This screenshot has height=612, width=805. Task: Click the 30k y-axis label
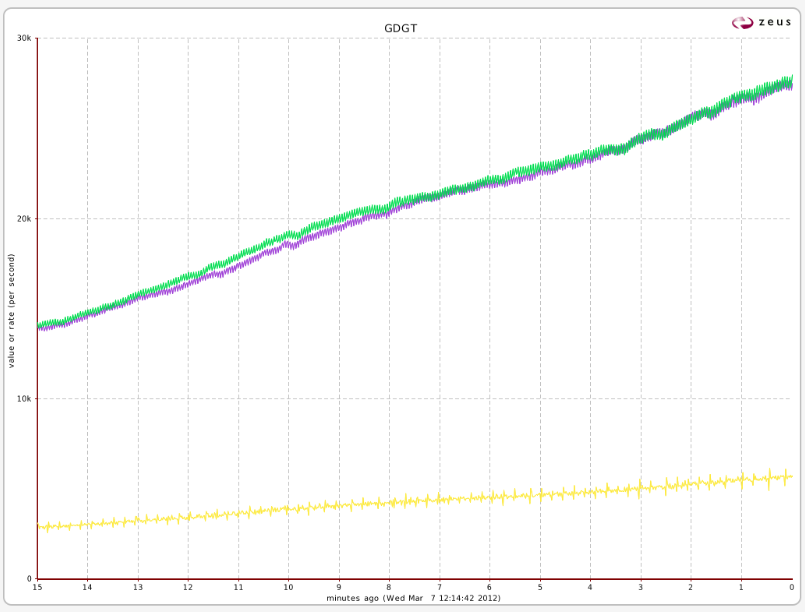click(x=25, y=38)
